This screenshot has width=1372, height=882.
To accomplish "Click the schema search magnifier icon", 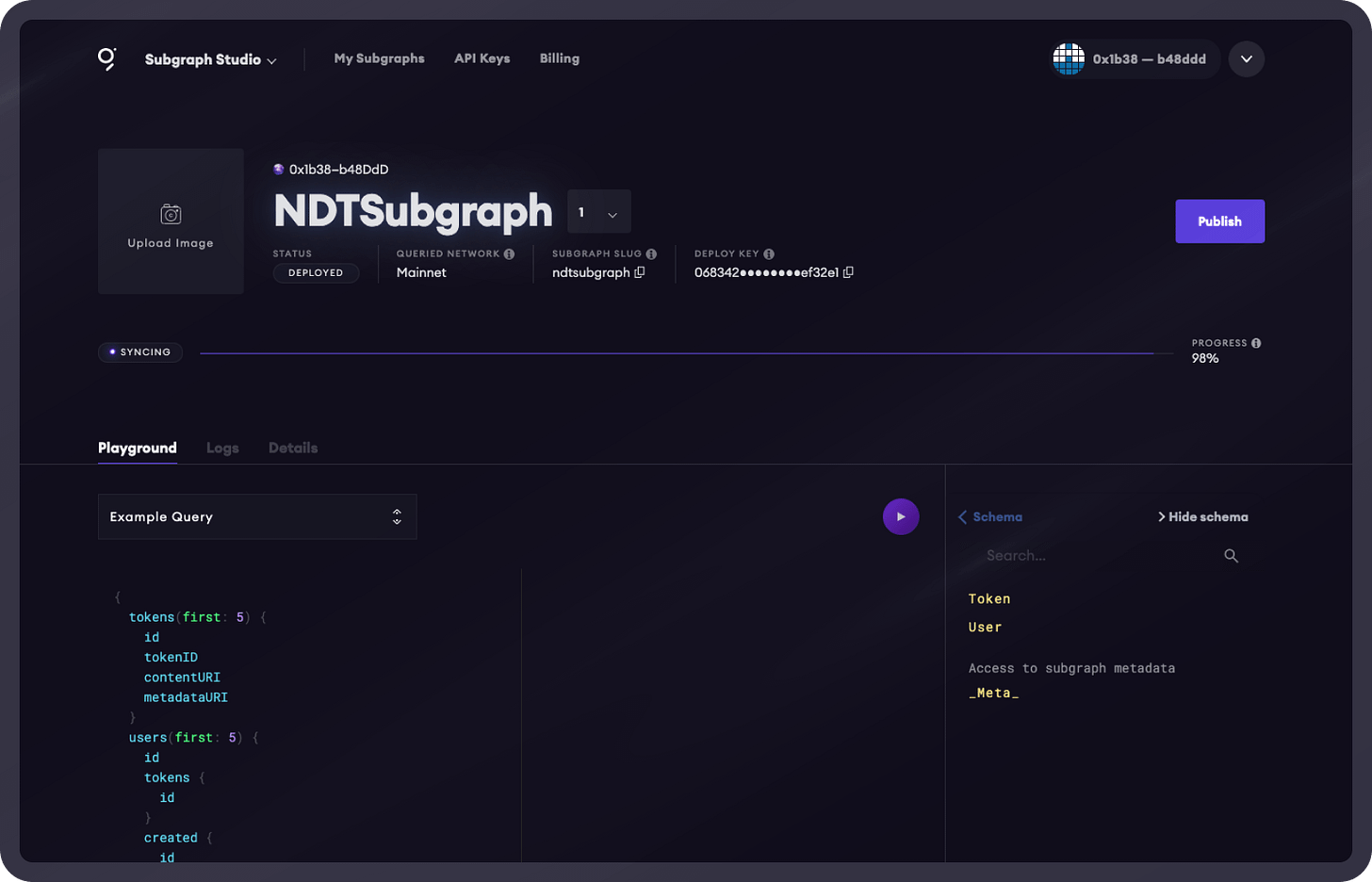I will click(x=1231, y=556).
